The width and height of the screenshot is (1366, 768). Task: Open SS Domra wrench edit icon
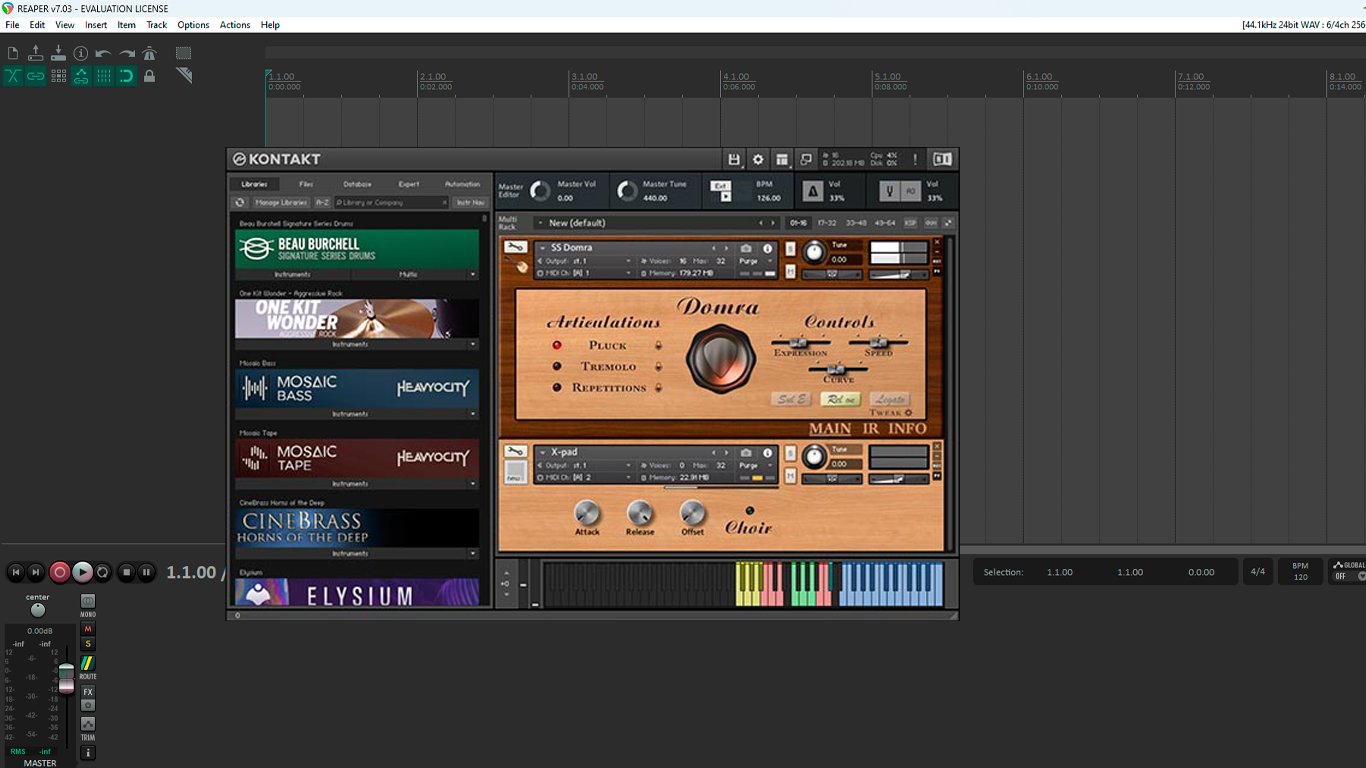click(x=516, y=247)
